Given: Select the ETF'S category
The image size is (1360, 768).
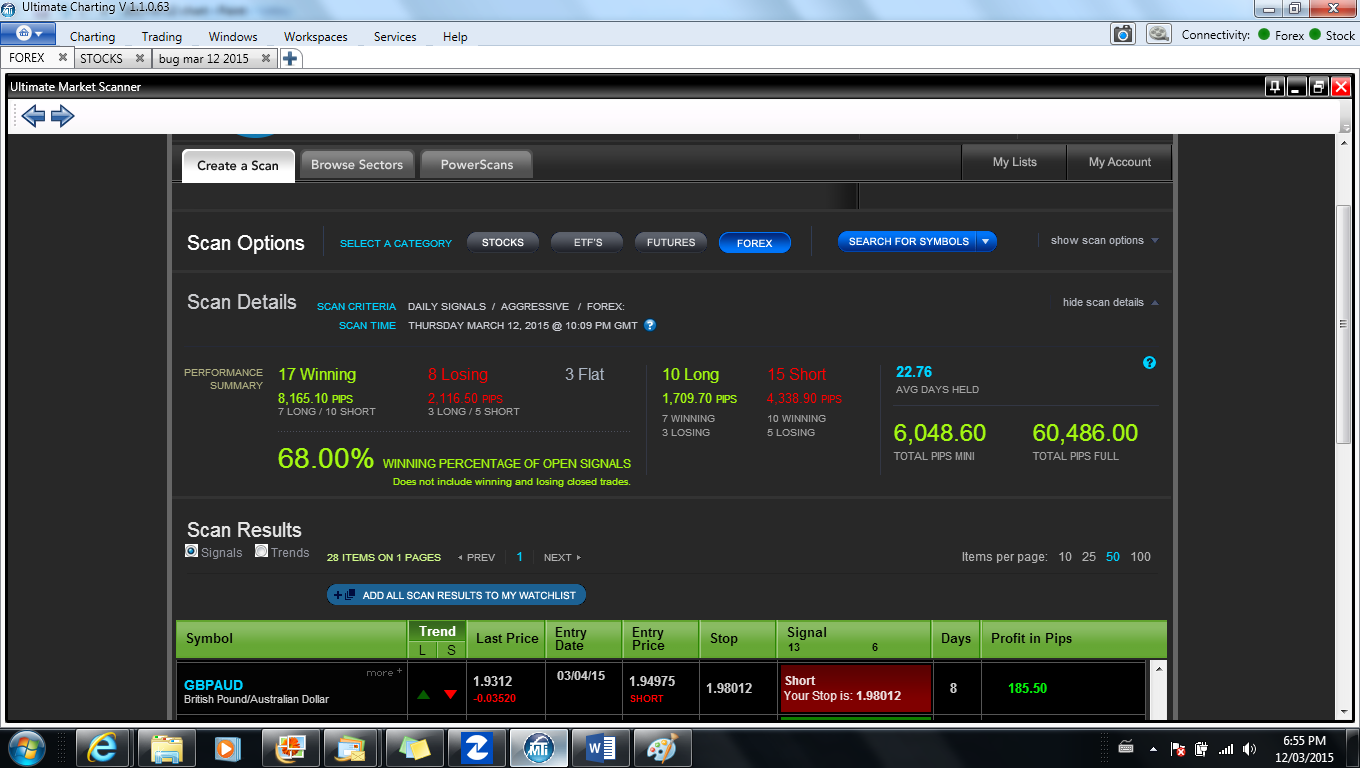Looking at the screenshot, I should pyautogui.click(x=587, y=242).
